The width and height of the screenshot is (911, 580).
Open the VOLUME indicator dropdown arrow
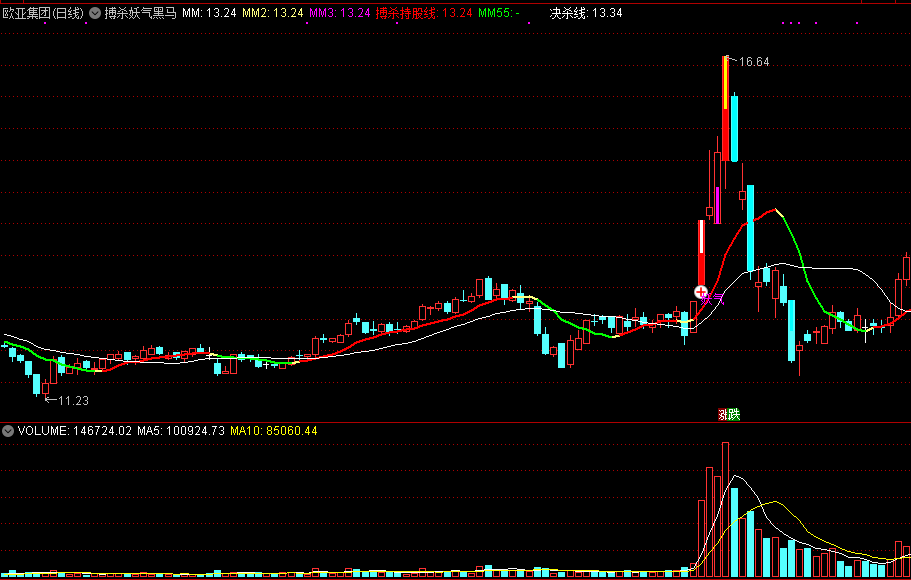(8, 431)
